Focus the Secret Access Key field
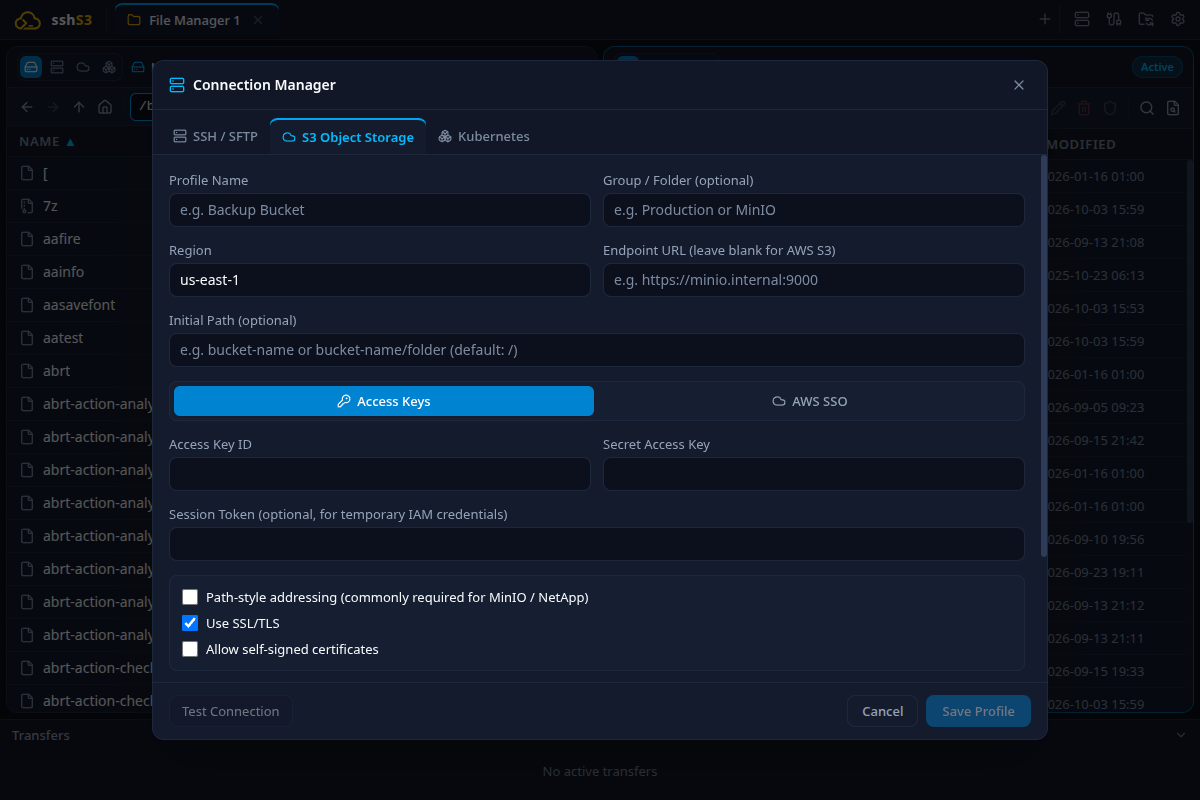This screenshot has height=800, width=1200. pos(814,474)
